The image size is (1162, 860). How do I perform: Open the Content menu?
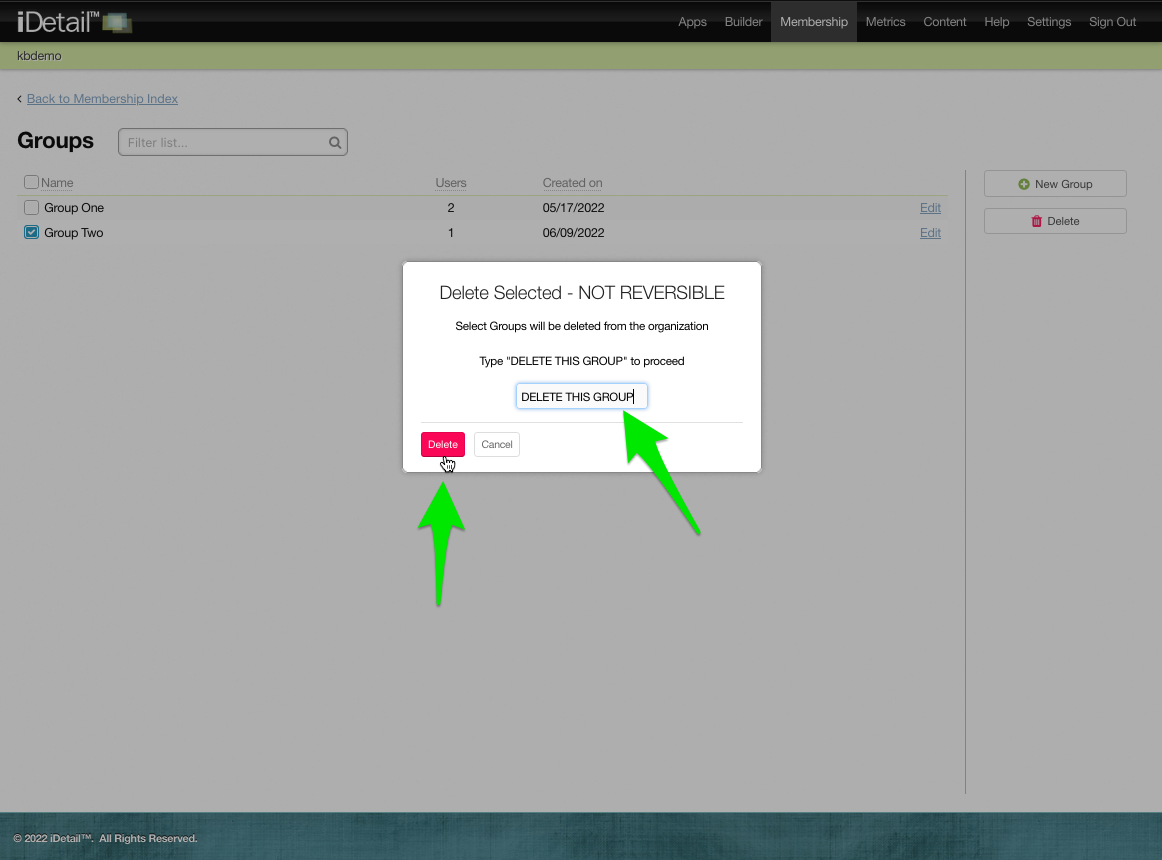[944, 22]
